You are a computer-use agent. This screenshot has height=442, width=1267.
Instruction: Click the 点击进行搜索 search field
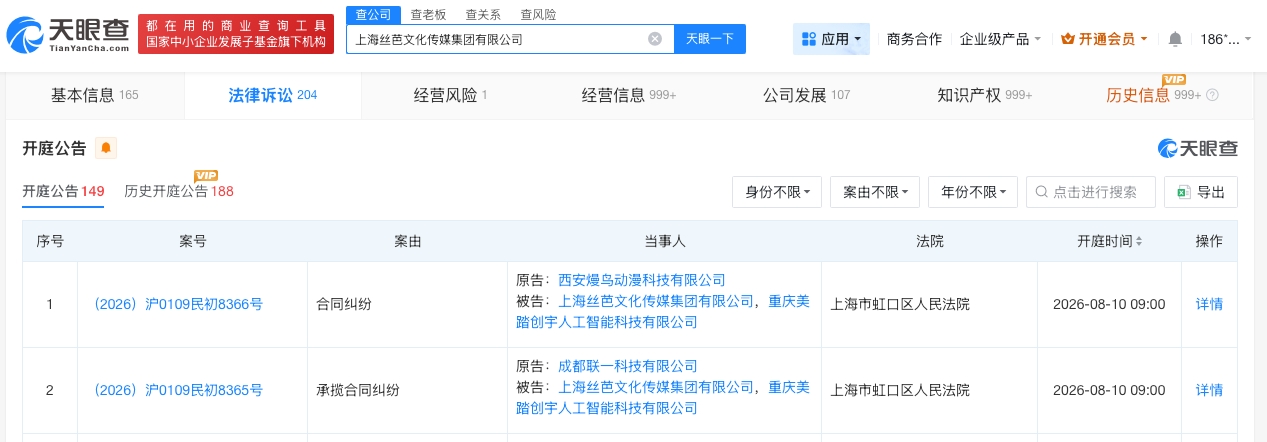pyautogui.click(x=1091, y=192)
